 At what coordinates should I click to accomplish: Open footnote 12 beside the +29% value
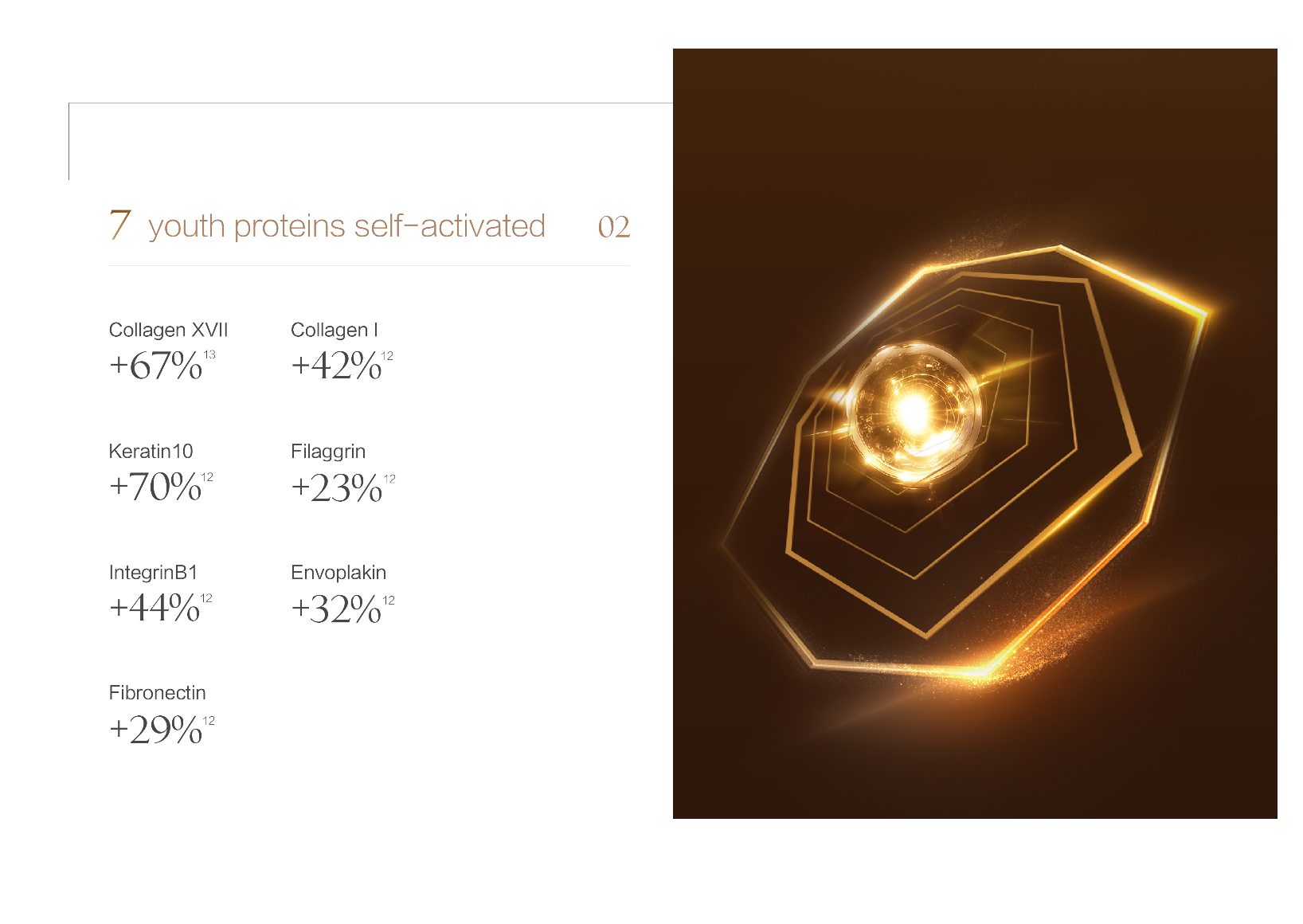point(209,721)
